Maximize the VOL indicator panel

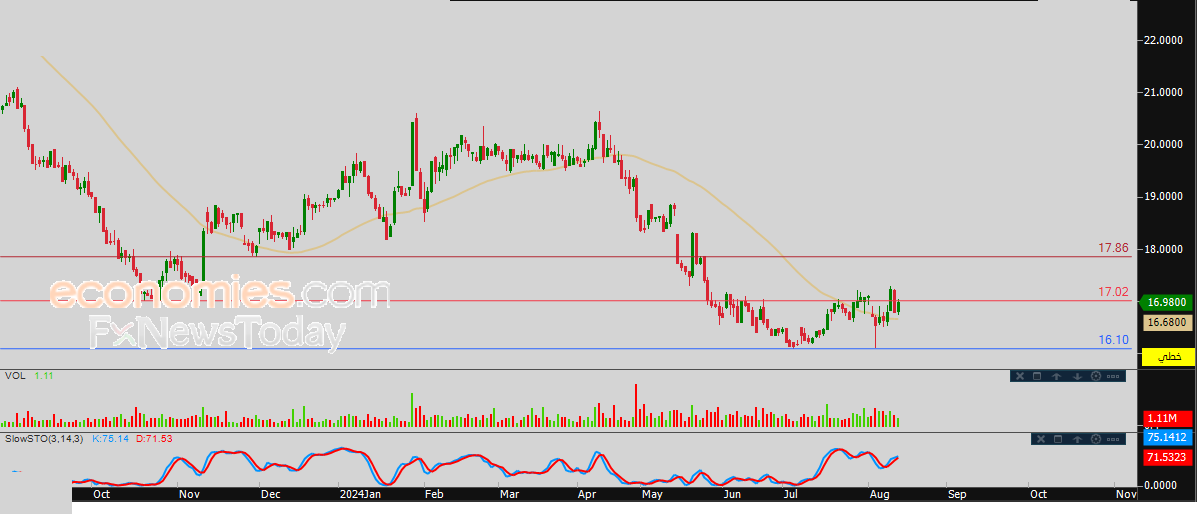pos(1037,376)
